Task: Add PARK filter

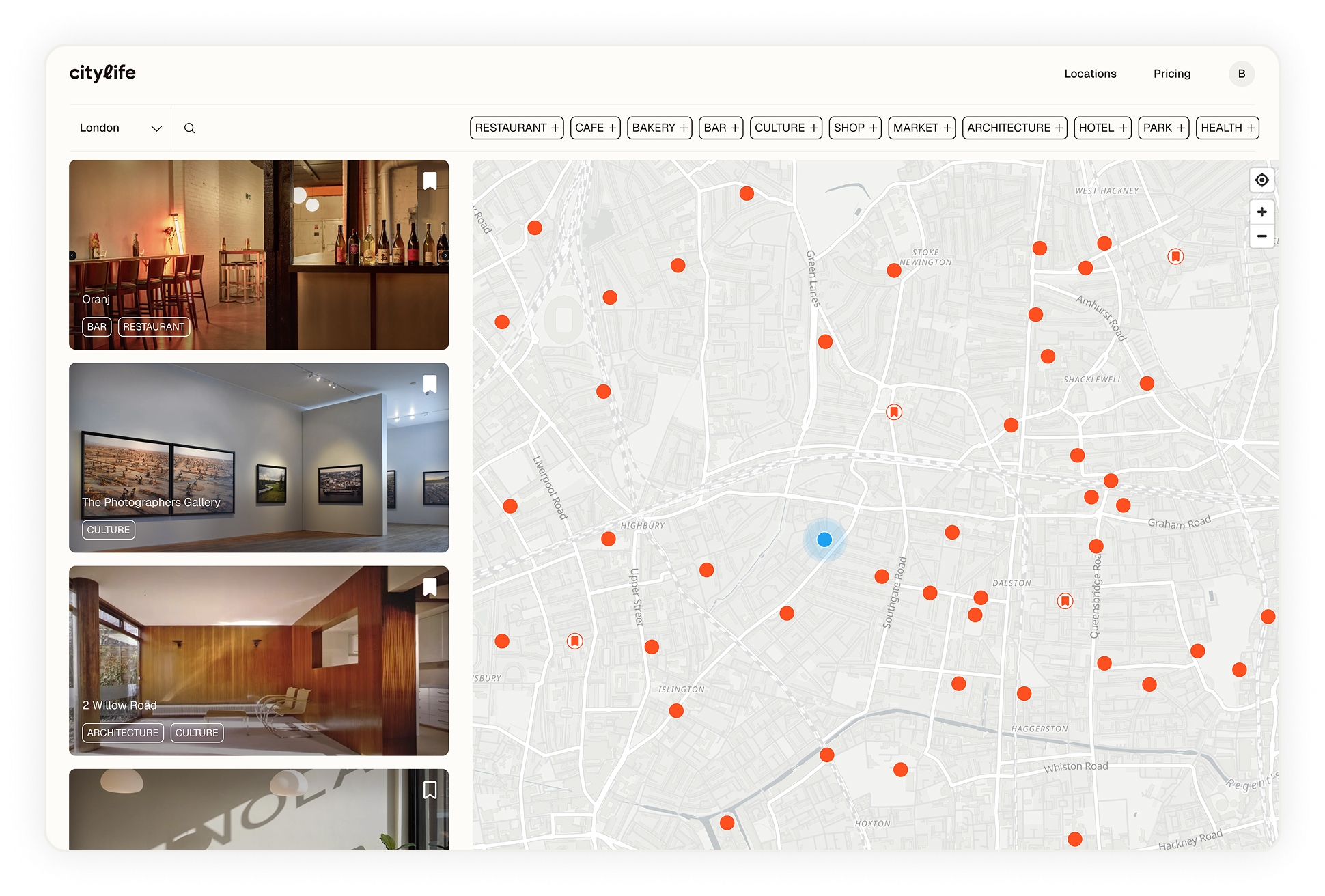Action: tap(1164, 128)
